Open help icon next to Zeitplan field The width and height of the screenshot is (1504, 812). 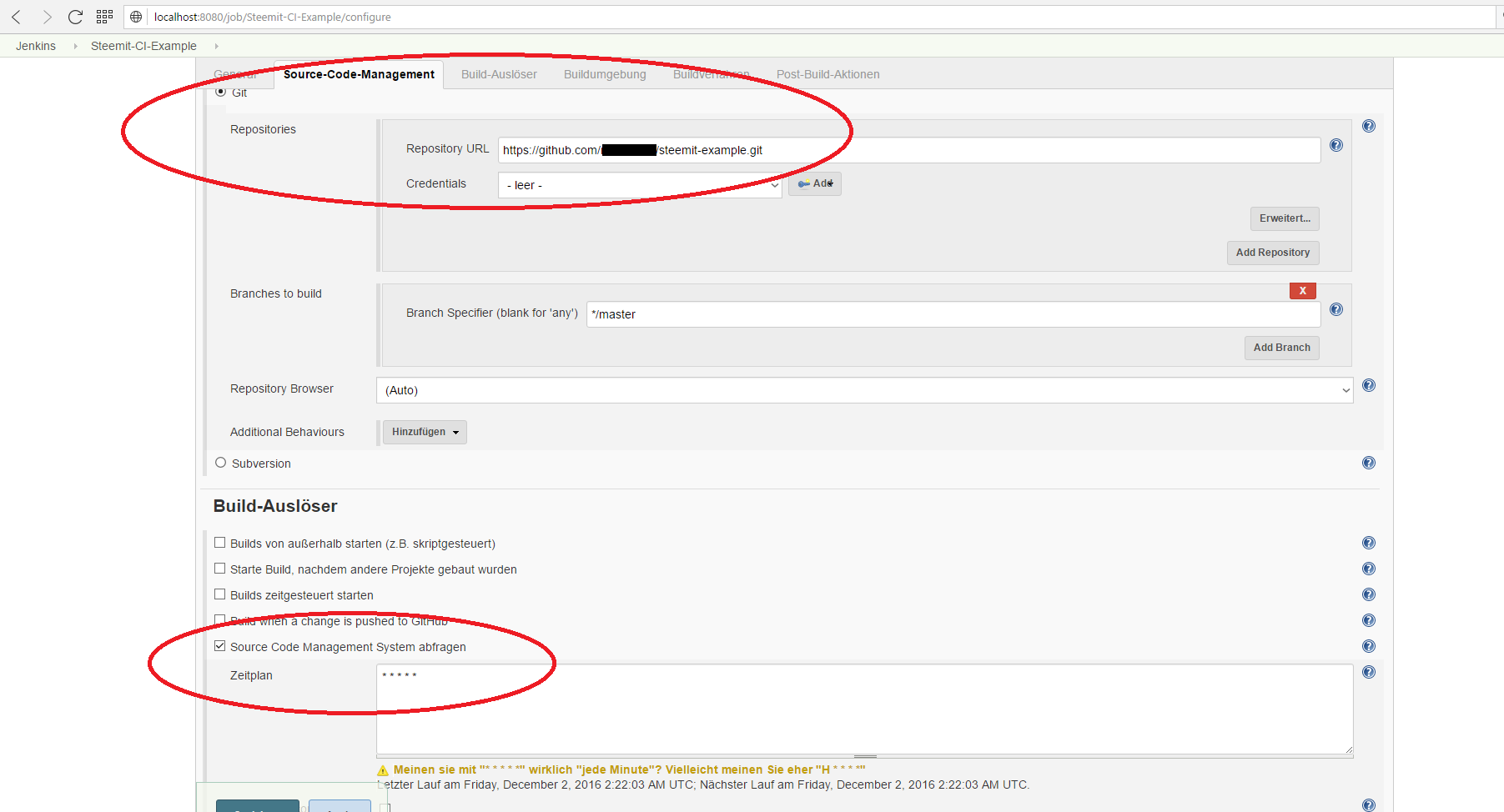(x=1369, y=672)
